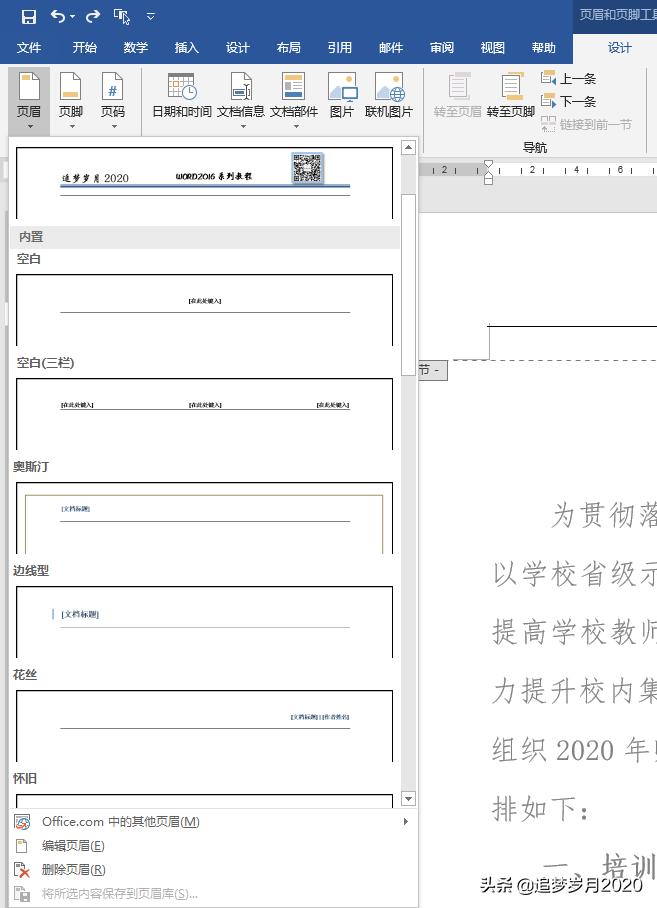Switch to the Layout (布局) tab
The width and height of the screenshot is (657, 908).
pyautogui.click(x=288, y=48)
